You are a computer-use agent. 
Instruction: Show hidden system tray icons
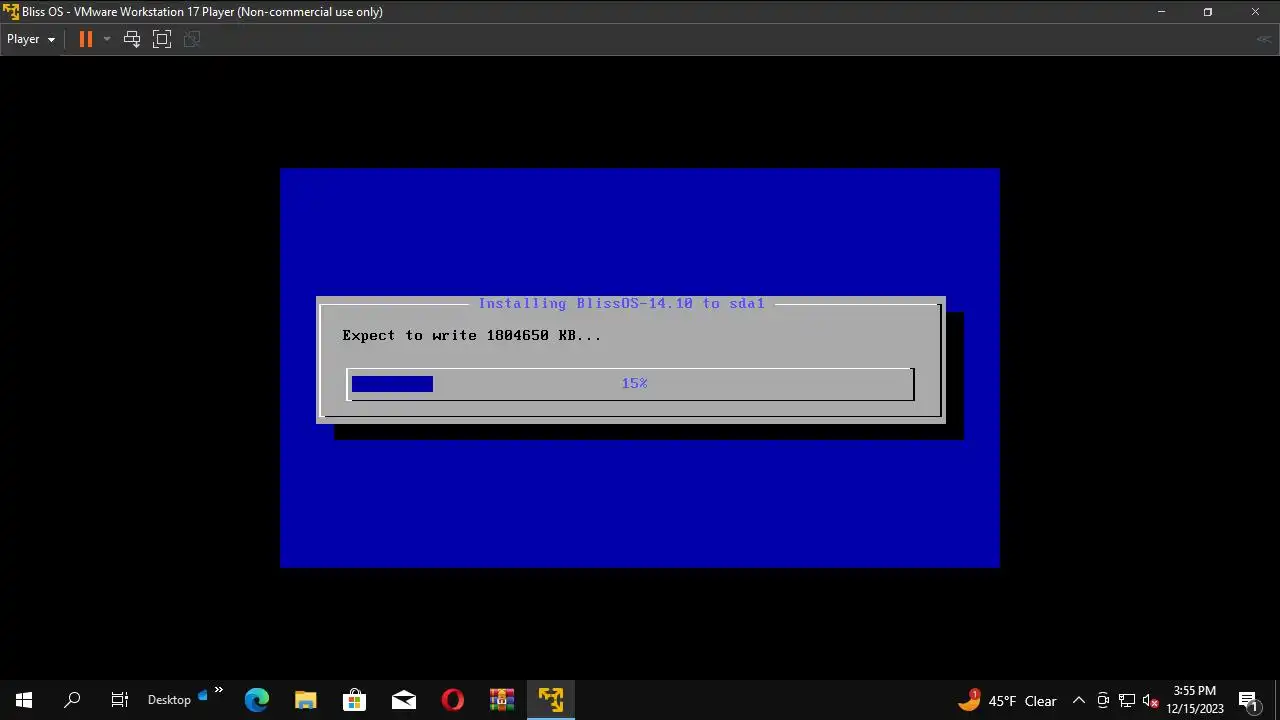tap(1079, 700)
